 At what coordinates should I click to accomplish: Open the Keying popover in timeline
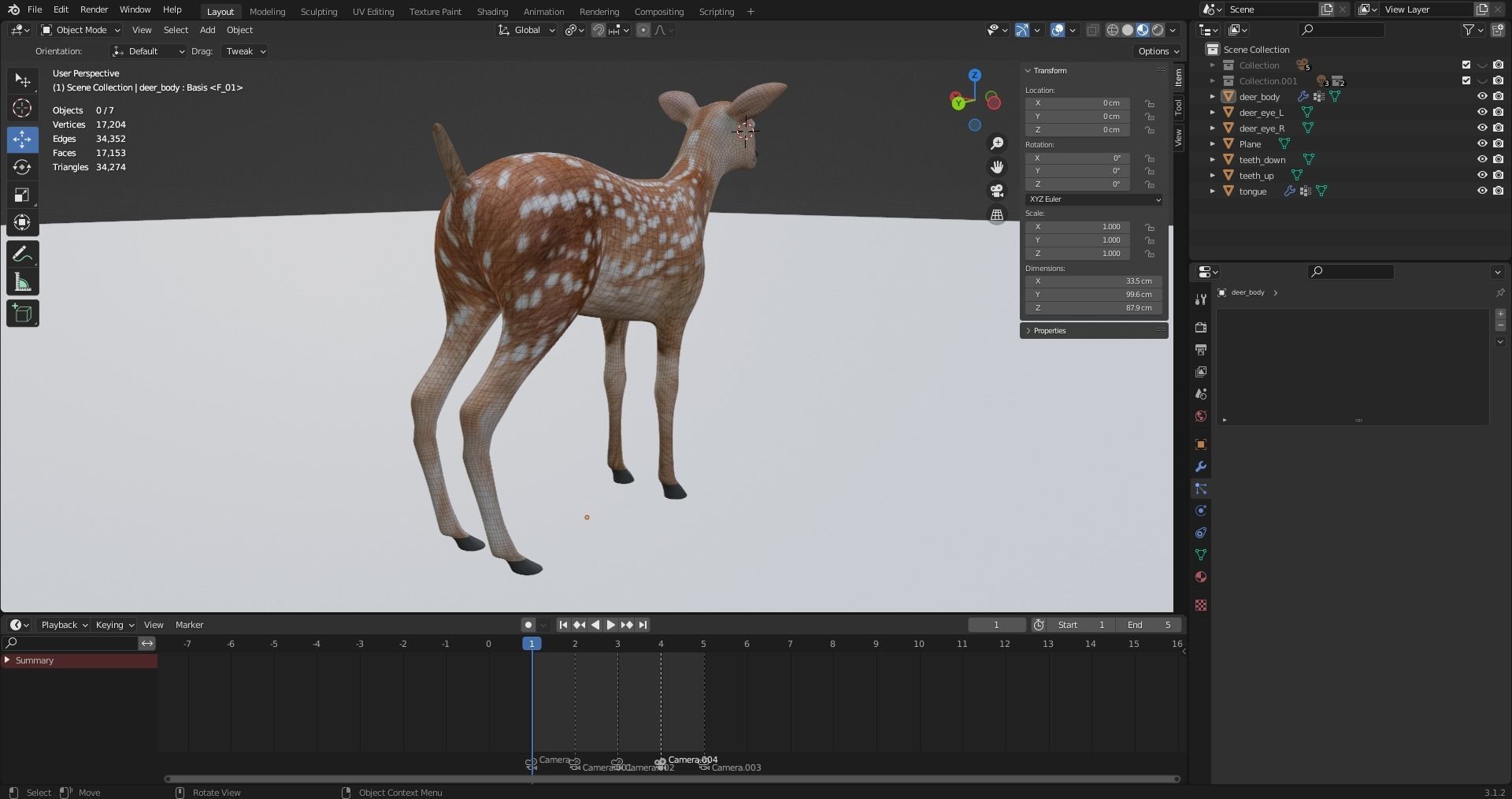(115, 625)
